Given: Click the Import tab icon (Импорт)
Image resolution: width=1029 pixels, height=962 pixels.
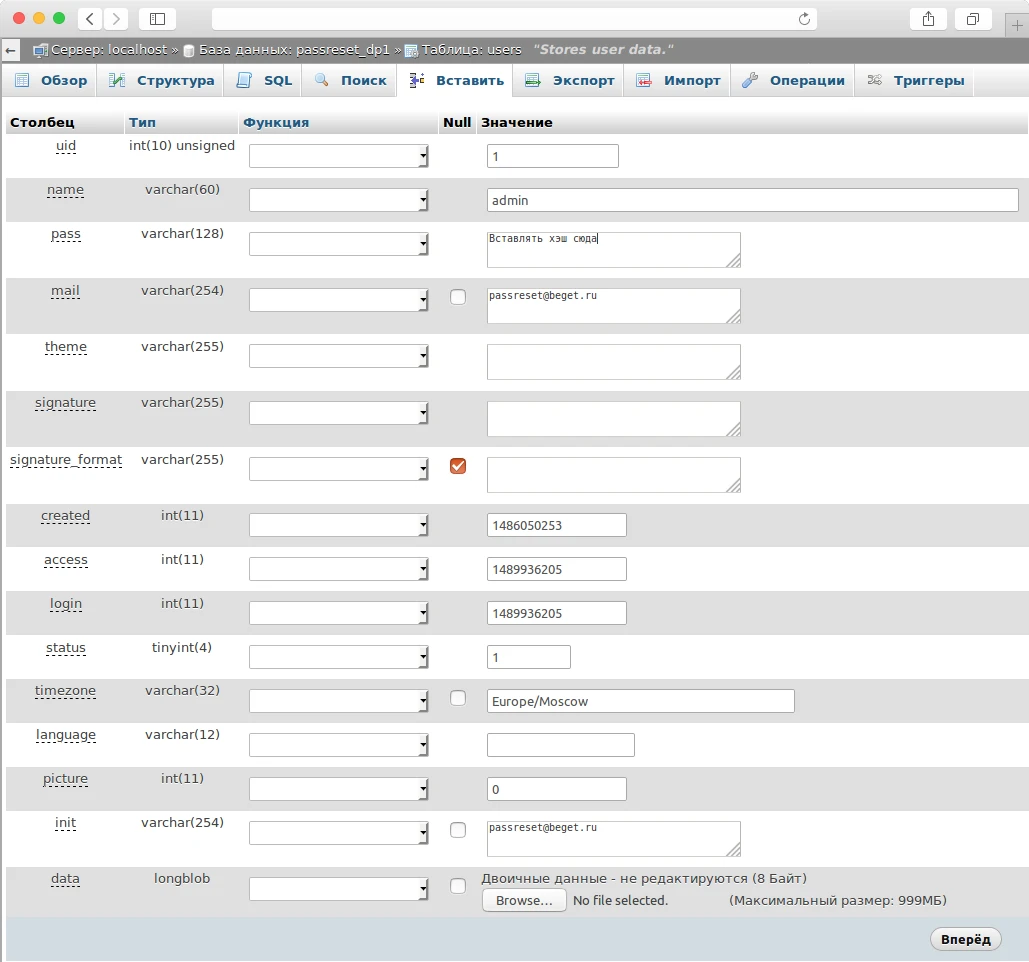Looking at the screenshot, I should click(645, 81).
